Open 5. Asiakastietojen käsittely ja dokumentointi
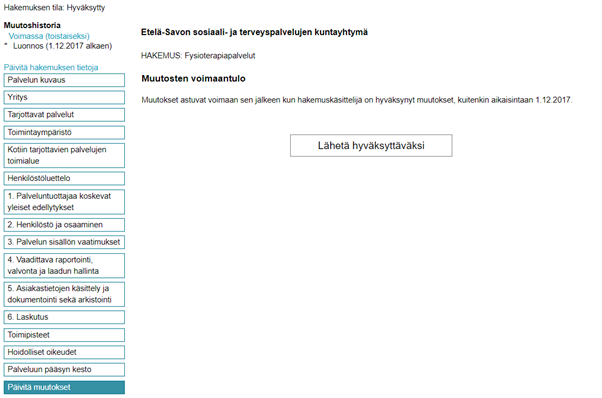Viewport: 602px width, 398px height. click(x=64, y=294)
